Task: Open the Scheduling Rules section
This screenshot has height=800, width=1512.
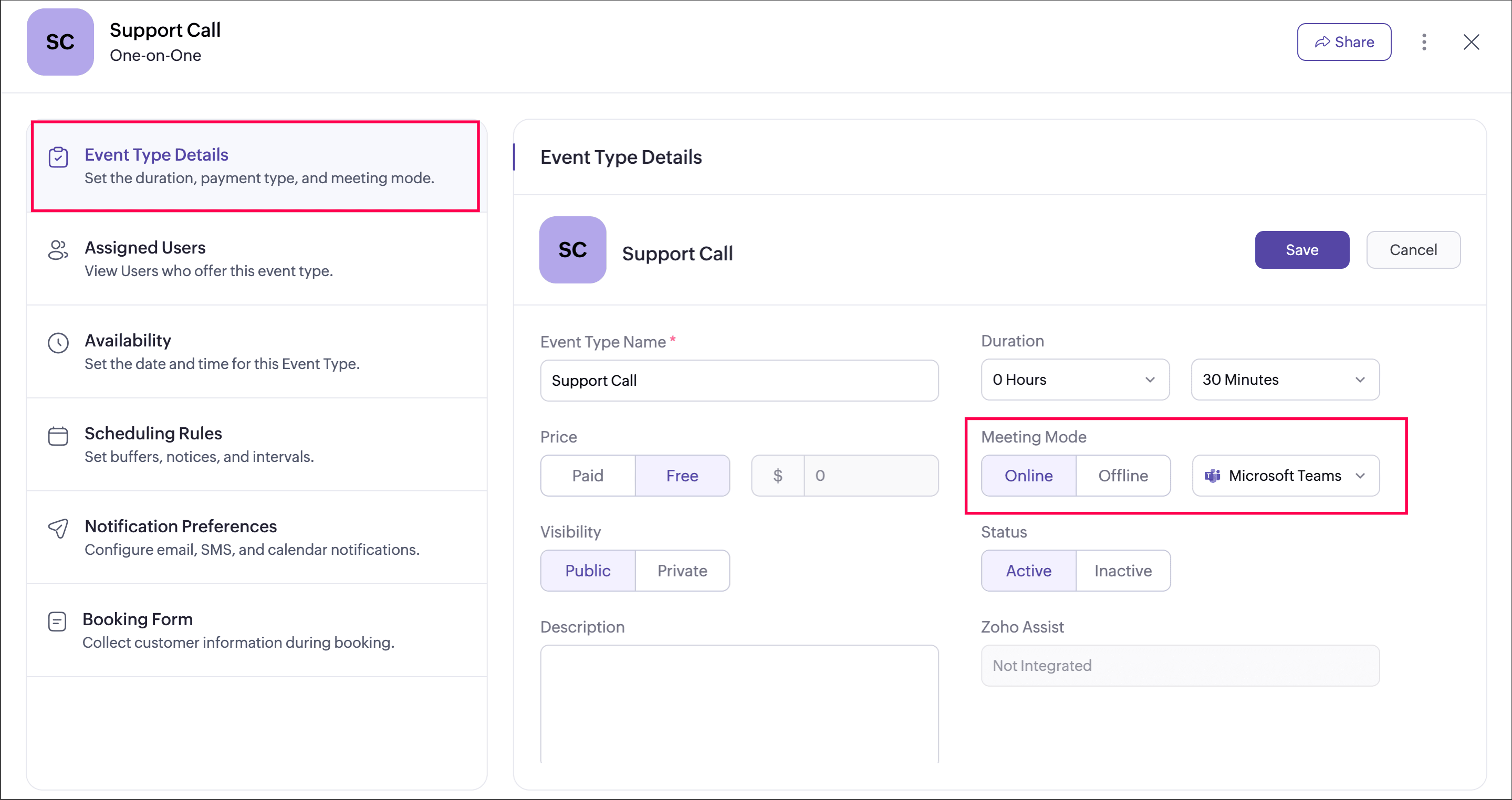Action: coord(153,434)
